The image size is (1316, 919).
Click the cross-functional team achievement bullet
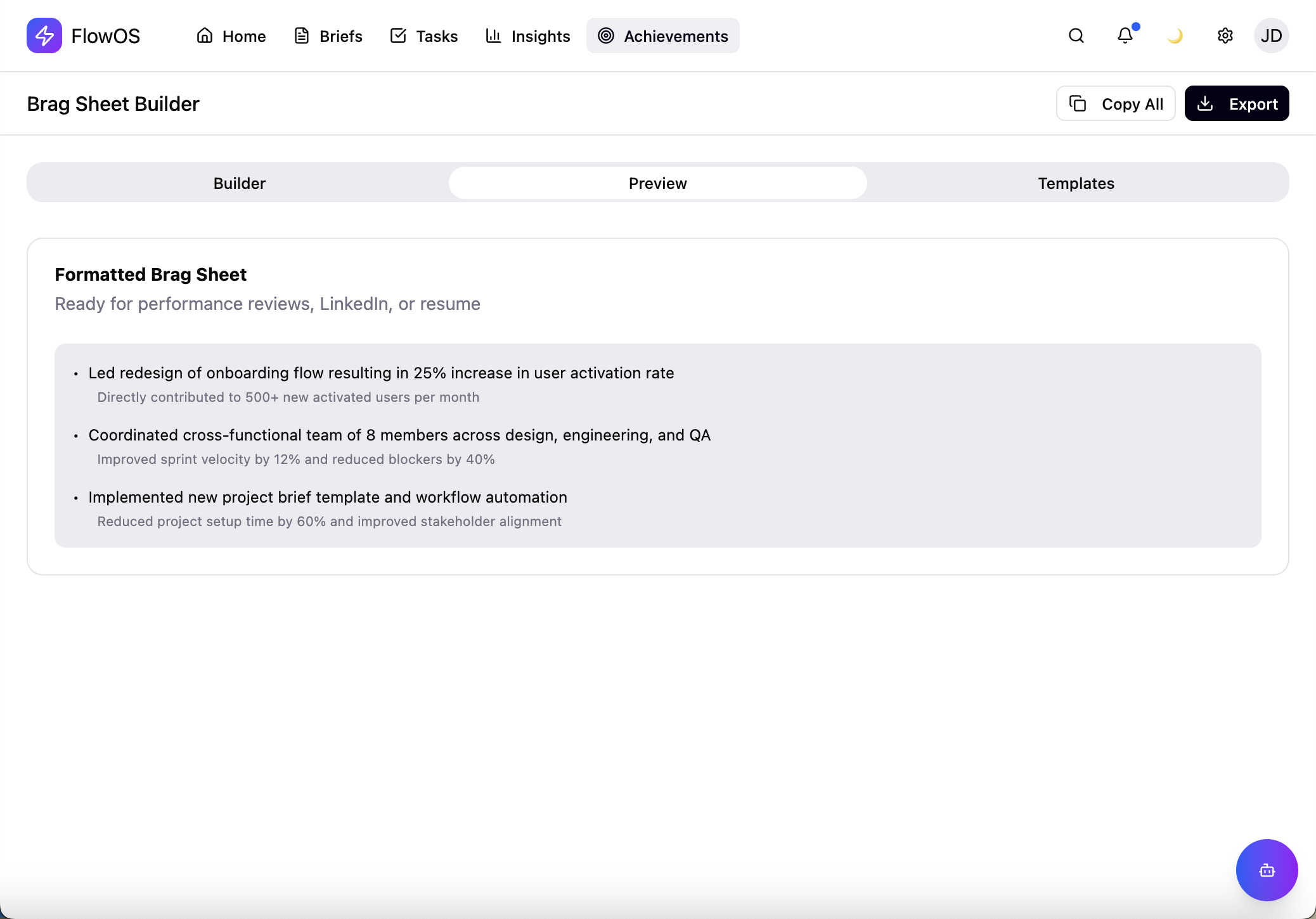coord(399,435)
